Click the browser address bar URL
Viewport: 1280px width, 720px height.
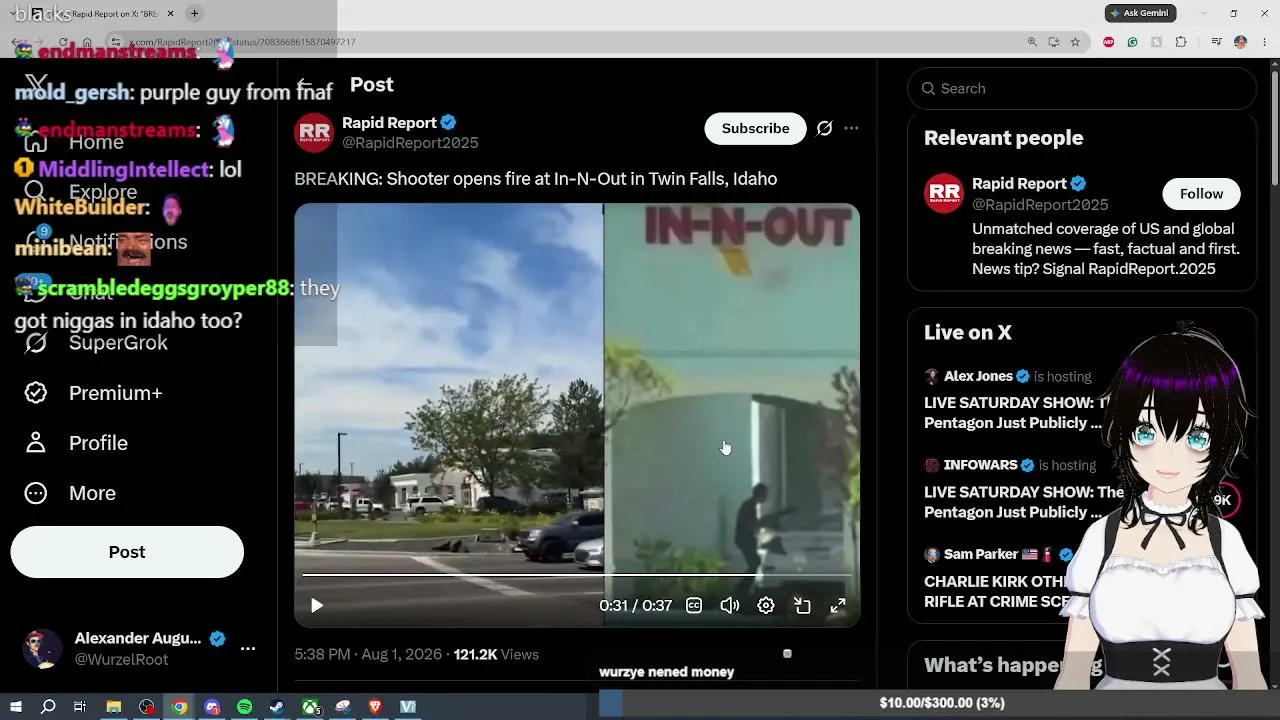(x=243, y=42)
